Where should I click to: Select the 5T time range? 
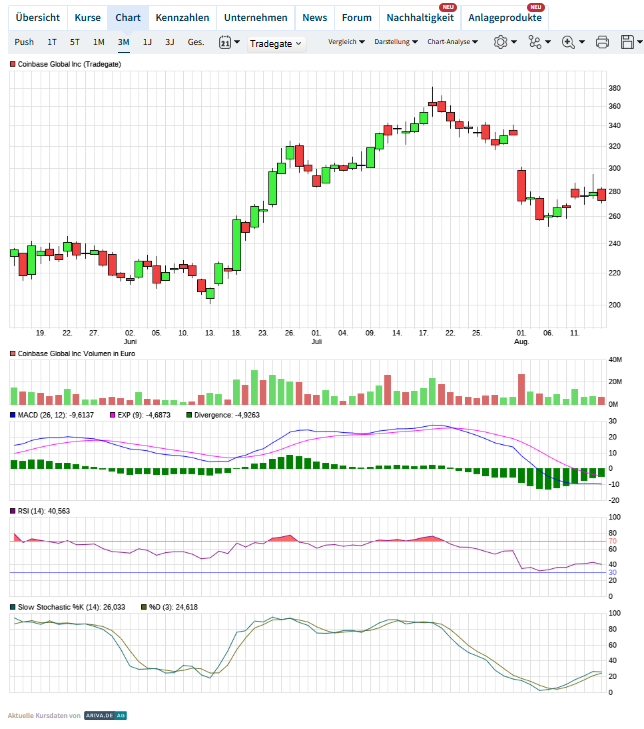75,42
